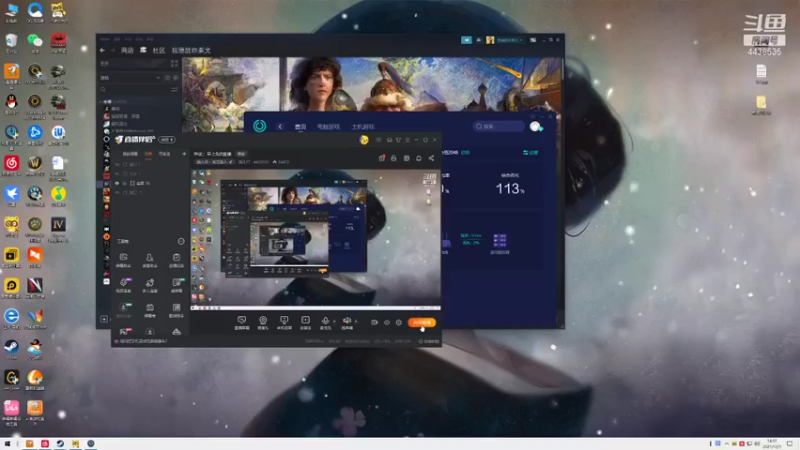Click the teal button in Steam title bar
This screenshot has width=800, height=450.
point(466,40)
